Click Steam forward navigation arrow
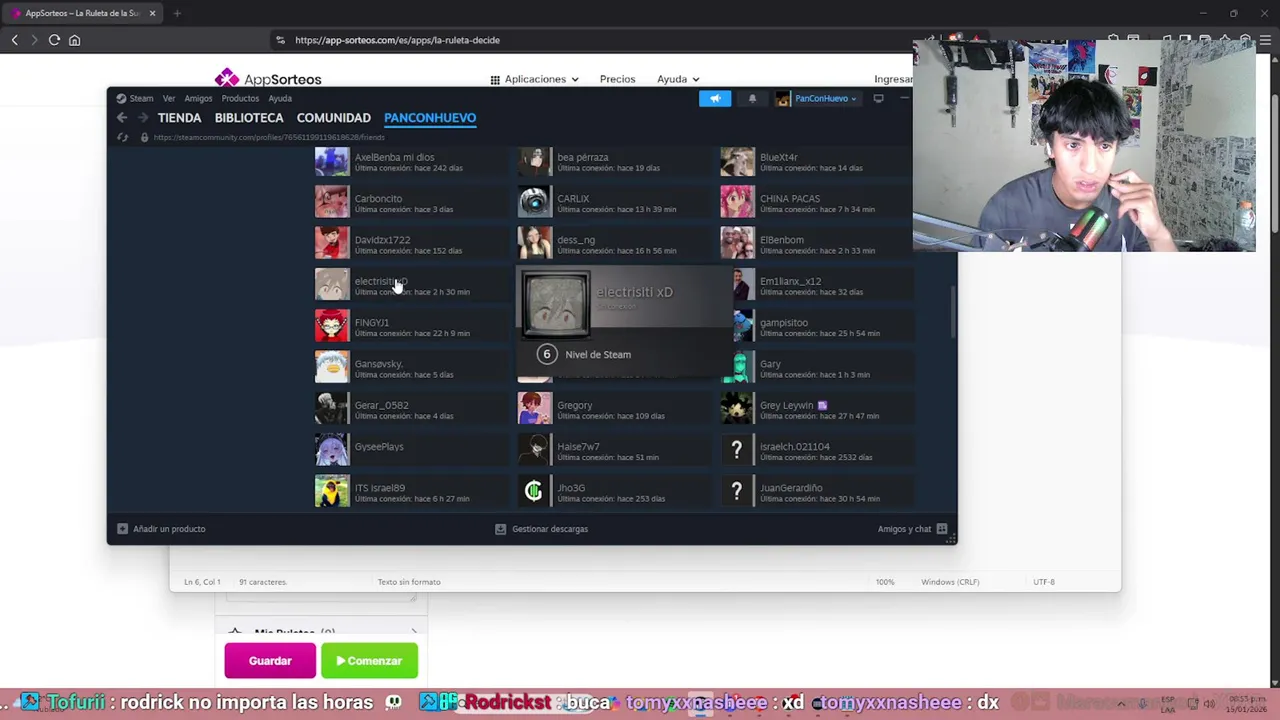This screenshot has width=1280, height=720. pos(142,117)
